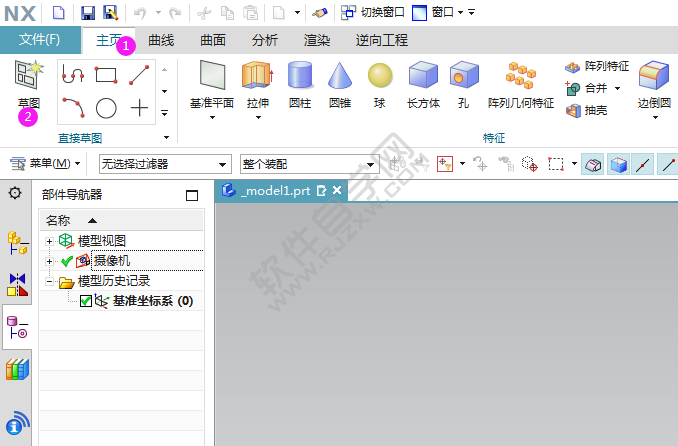Image resolution: width=678 pixels, height=446 pixels.
Task: Open the Reuse Library books sidebar icon
Action: [x=17, y=370]
